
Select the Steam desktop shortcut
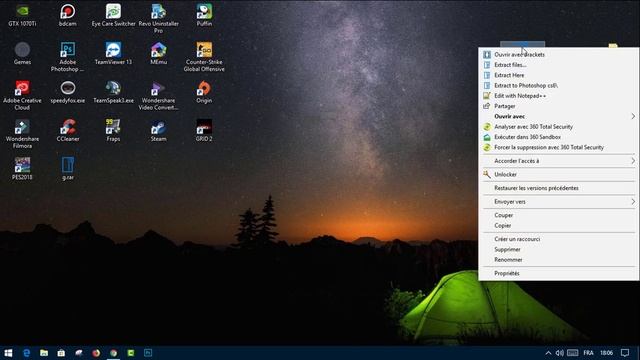[158, 130]
